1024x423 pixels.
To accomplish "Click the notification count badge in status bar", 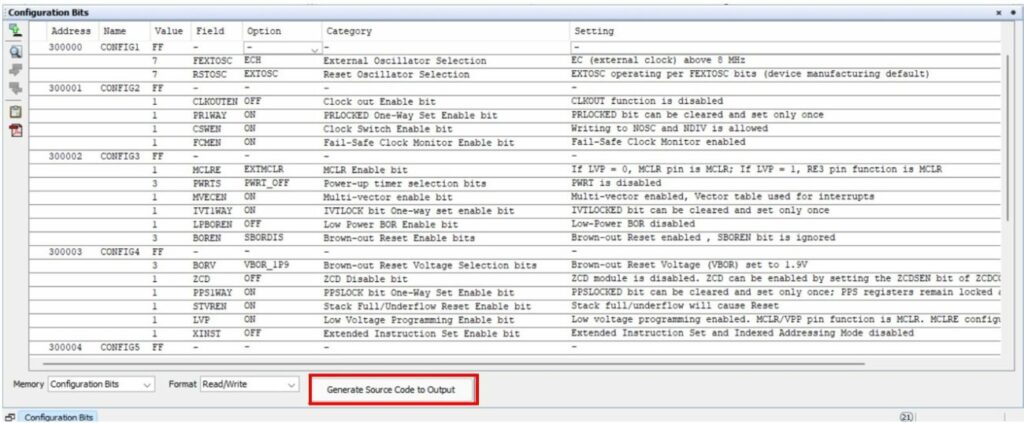I will coord(907,415).
